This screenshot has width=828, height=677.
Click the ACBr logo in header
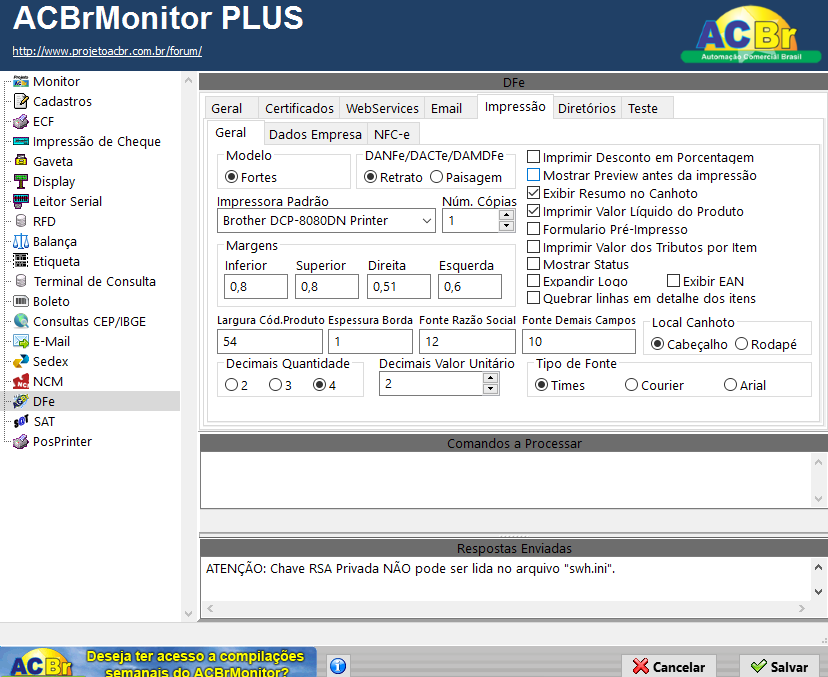point(750,35)
